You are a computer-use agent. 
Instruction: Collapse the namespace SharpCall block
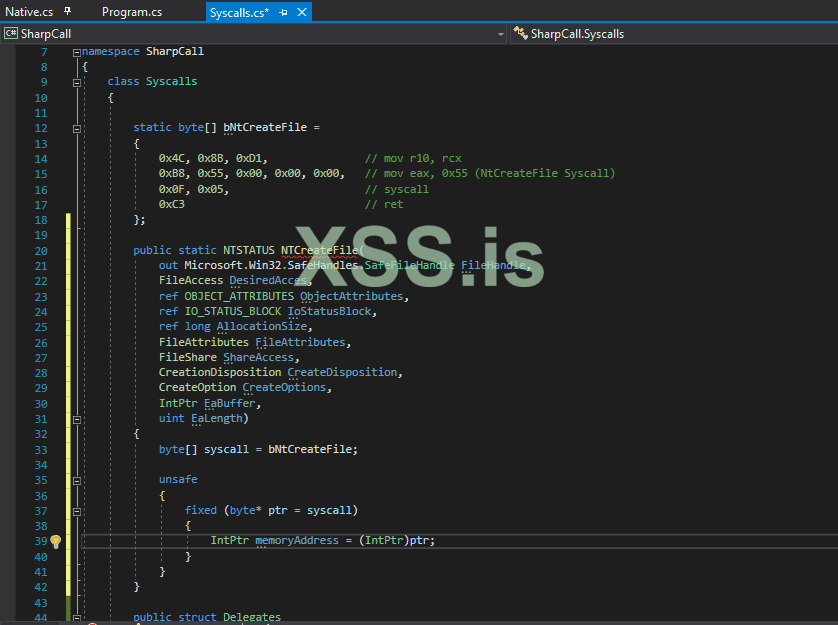click(76, 52)
